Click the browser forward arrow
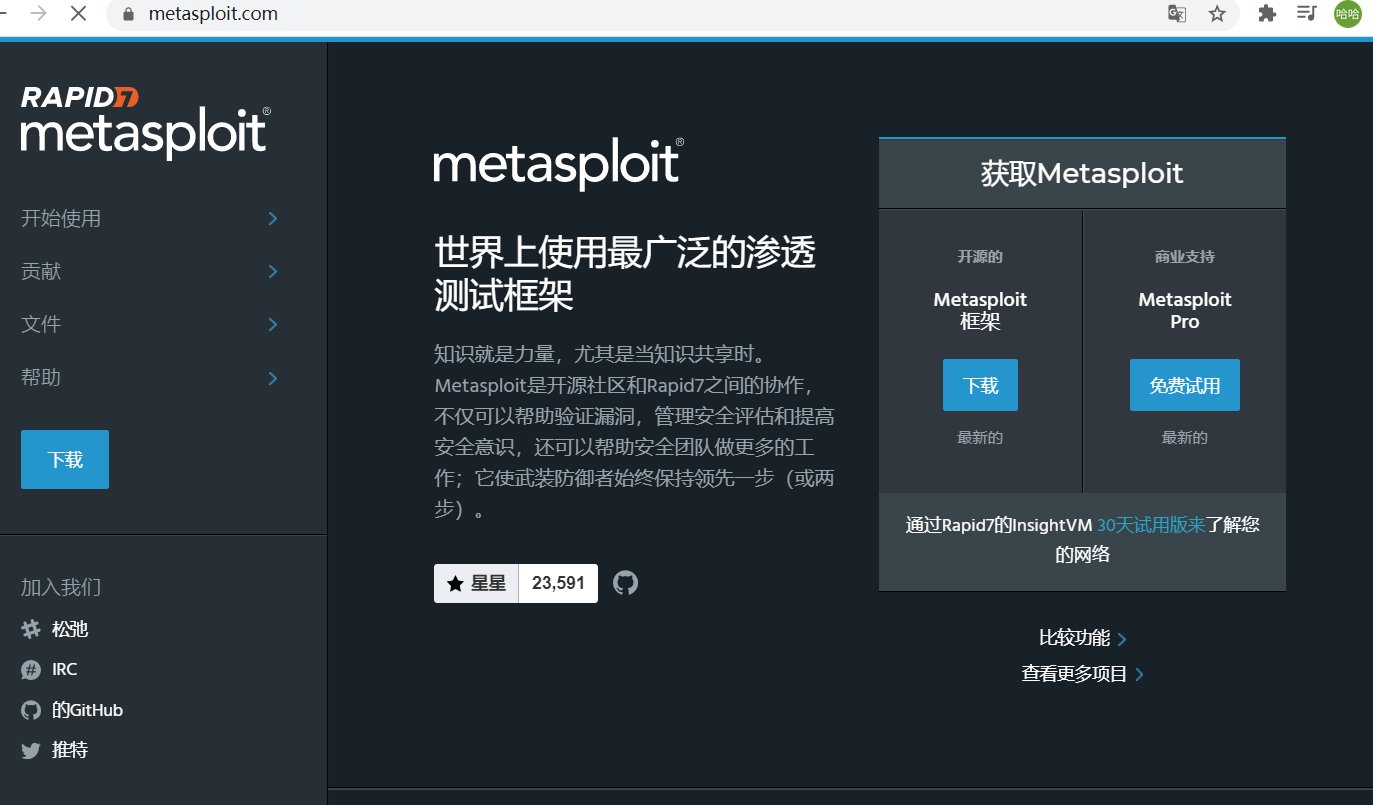The image size is (1373, 805). click(x=39, y=14)
